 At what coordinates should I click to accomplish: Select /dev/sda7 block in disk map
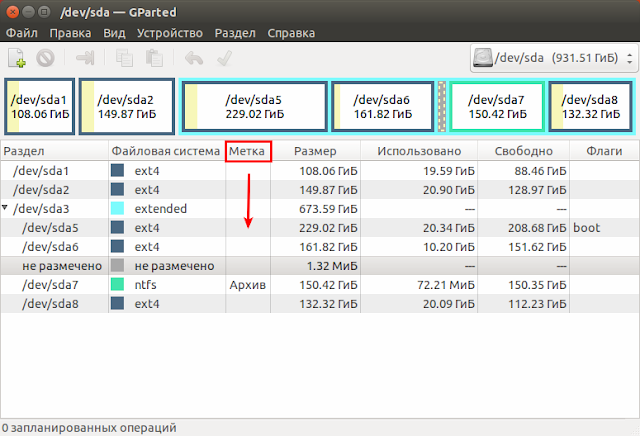pyautogui.click(x=497, y=107)
